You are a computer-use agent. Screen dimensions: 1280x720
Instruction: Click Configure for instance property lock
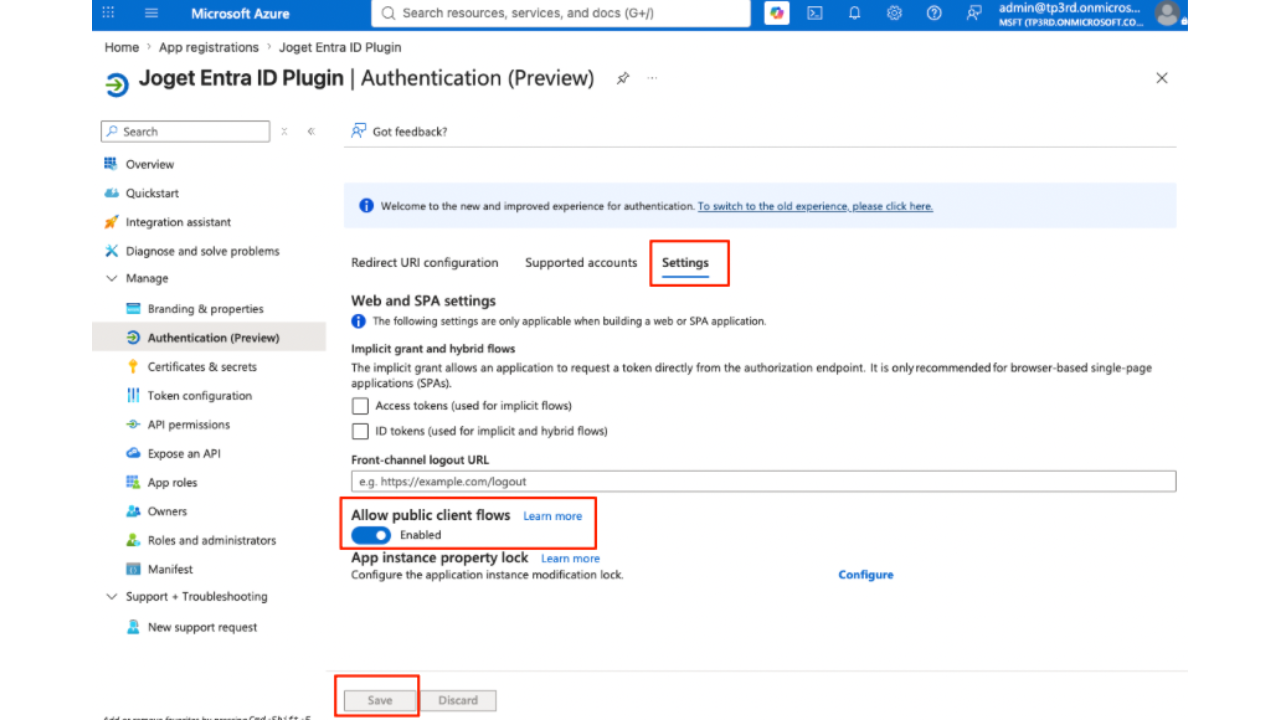tap(866, 575)
